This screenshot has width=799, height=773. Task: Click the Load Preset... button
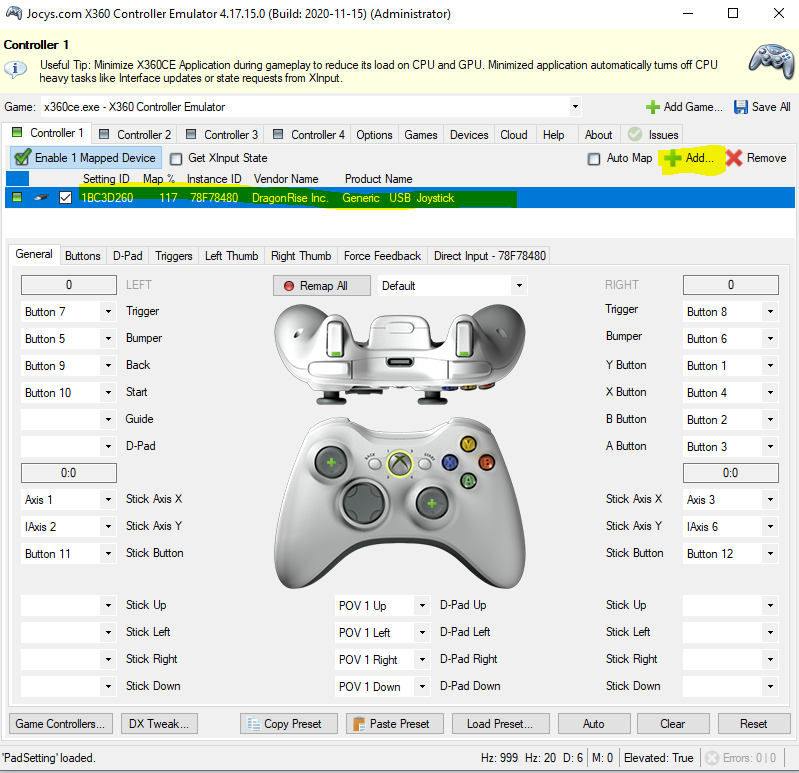coord(500,724)
